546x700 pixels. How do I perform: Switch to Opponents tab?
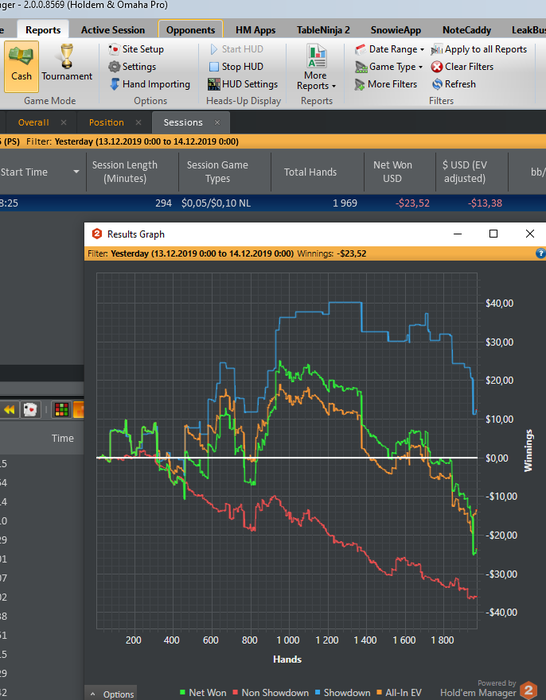point(191,30)
